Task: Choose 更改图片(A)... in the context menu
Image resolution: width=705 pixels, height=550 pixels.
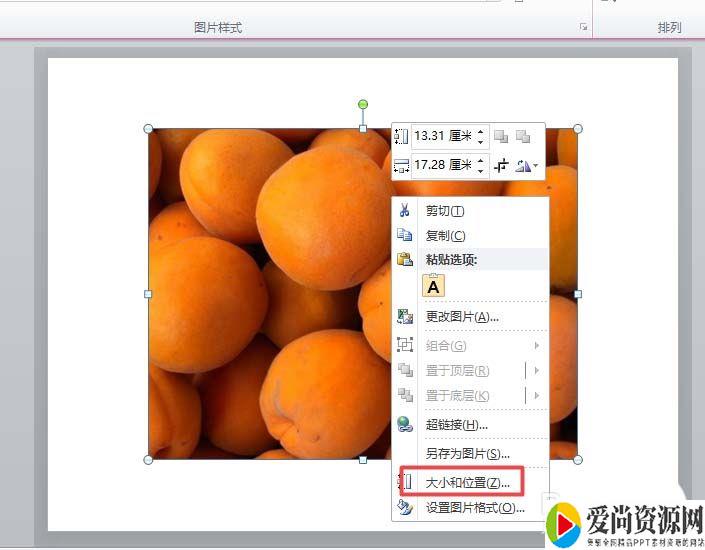Action: click(x=462, y=317)
